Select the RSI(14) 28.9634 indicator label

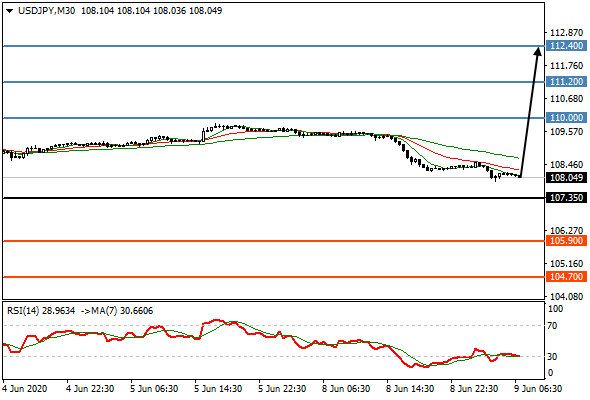pos(41,311)
